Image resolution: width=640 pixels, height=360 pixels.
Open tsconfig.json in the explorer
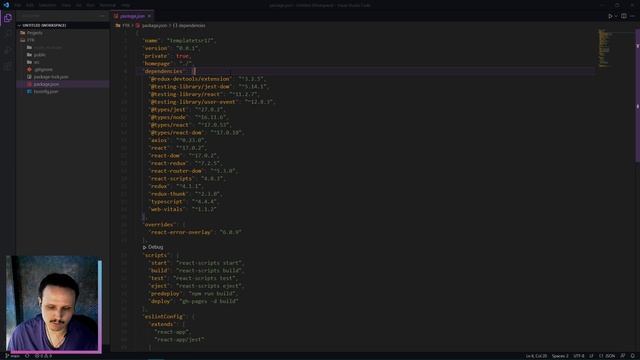(x=62, y=91)
